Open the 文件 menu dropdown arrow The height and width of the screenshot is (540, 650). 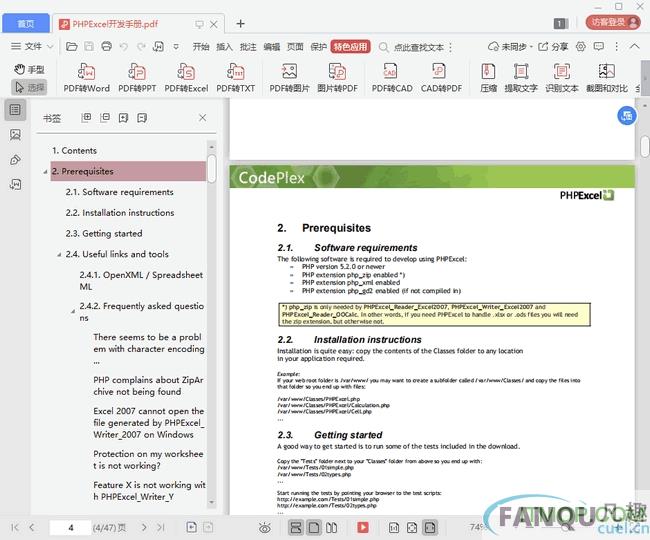[x=50, y=46]
